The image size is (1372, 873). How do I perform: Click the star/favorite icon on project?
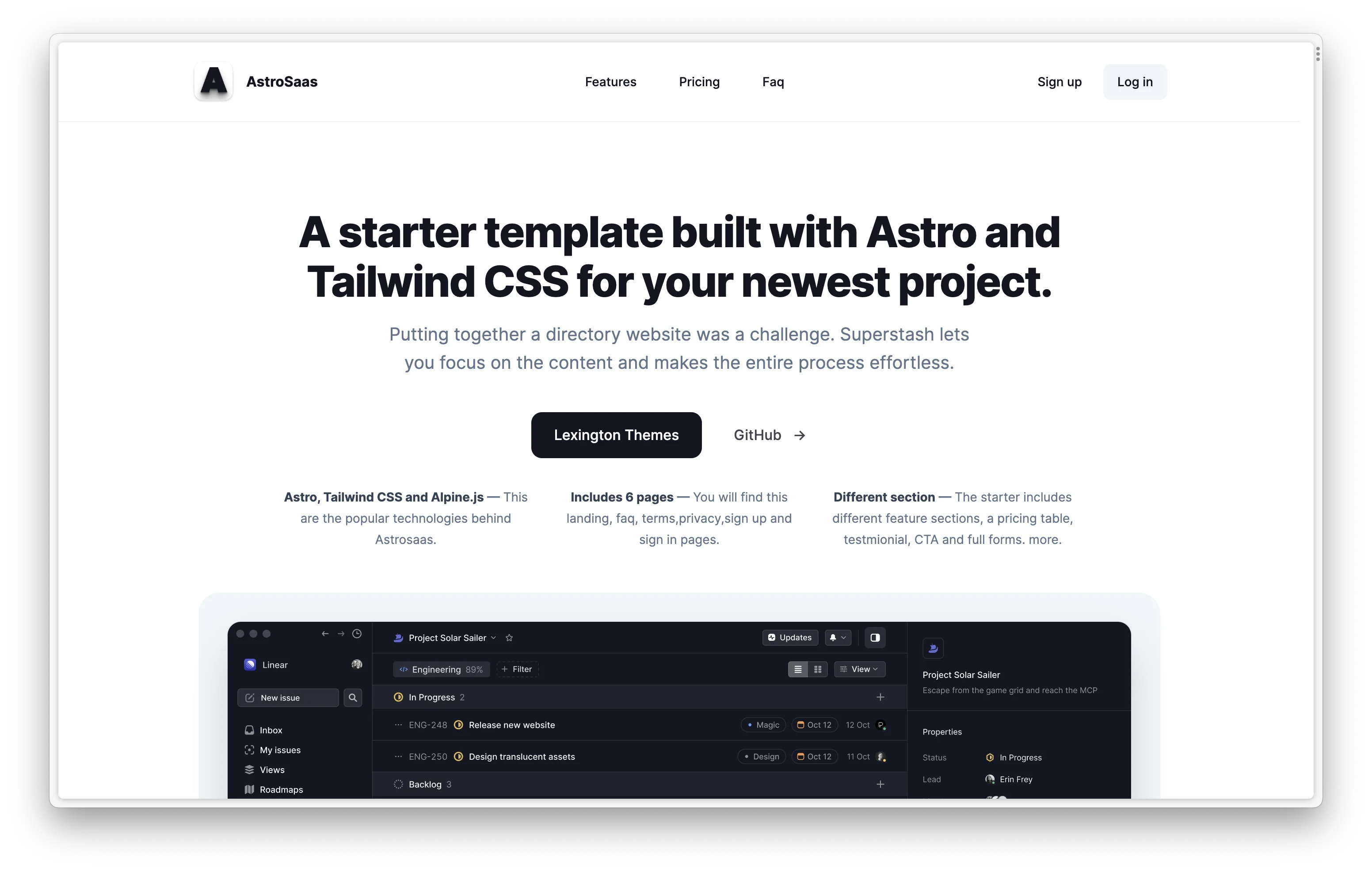(509, 637)
